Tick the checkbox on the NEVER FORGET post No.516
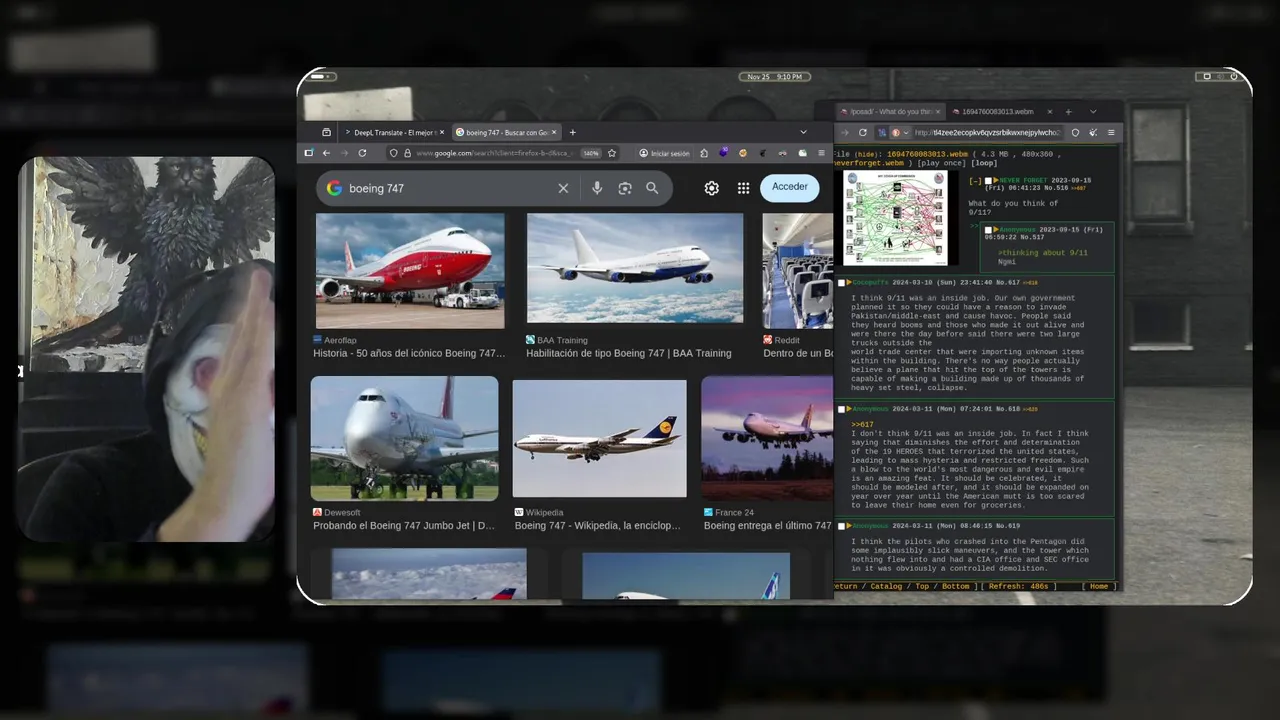This screenshot has width=1280, height=720. pos(988,181)
